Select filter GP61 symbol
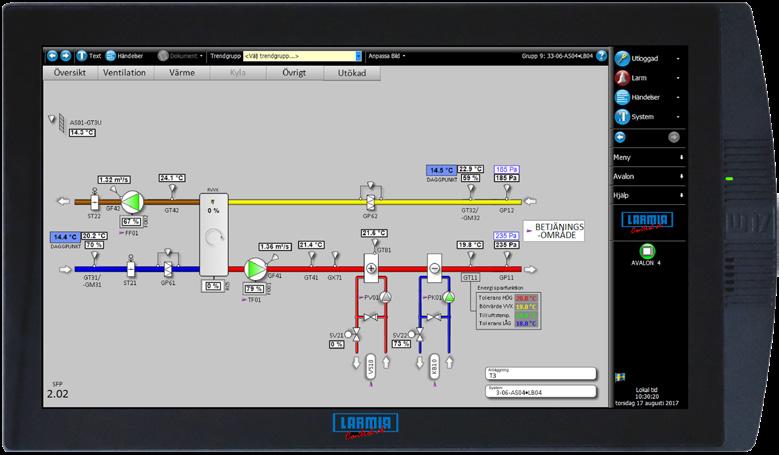The width and height of the screenshot is (779, 455). 168,269
